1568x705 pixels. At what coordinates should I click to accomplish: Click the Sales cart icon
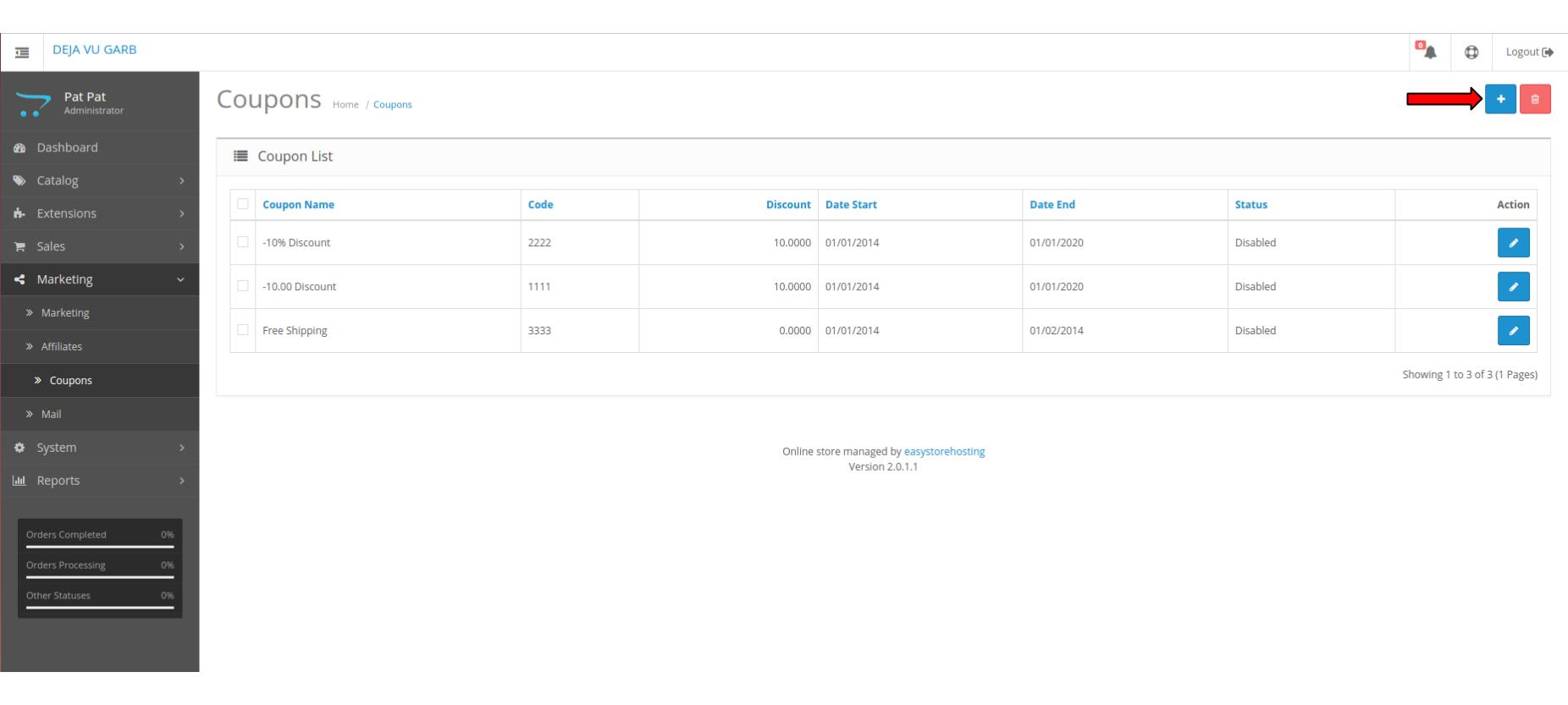(19, 247)
